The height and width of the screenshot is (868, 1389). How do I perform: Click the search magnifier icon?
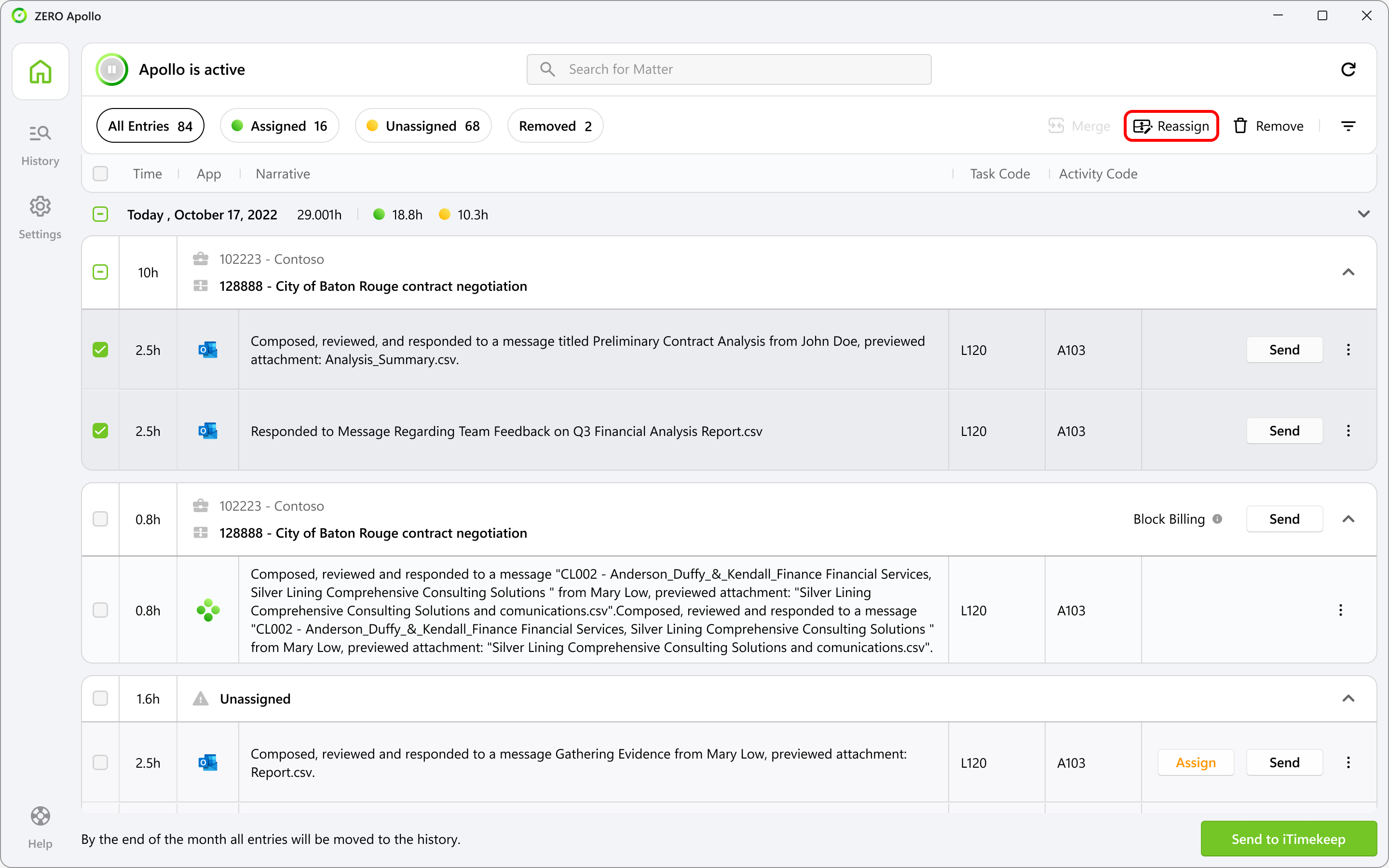click(547, 69)
